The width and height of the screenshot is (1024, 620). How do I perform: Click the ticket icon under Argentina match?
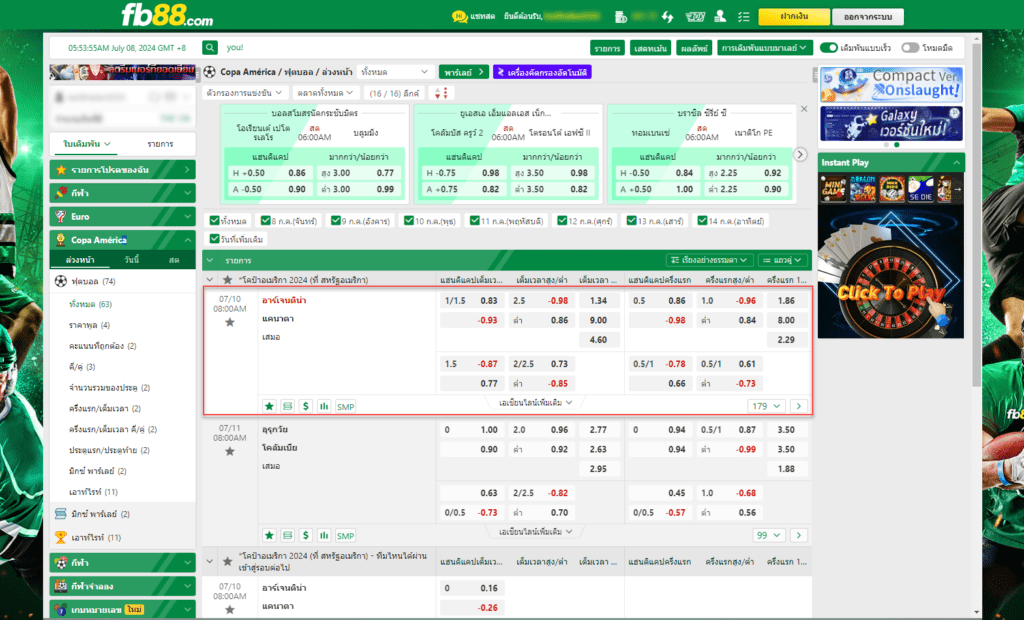click(x=287, y=406)
